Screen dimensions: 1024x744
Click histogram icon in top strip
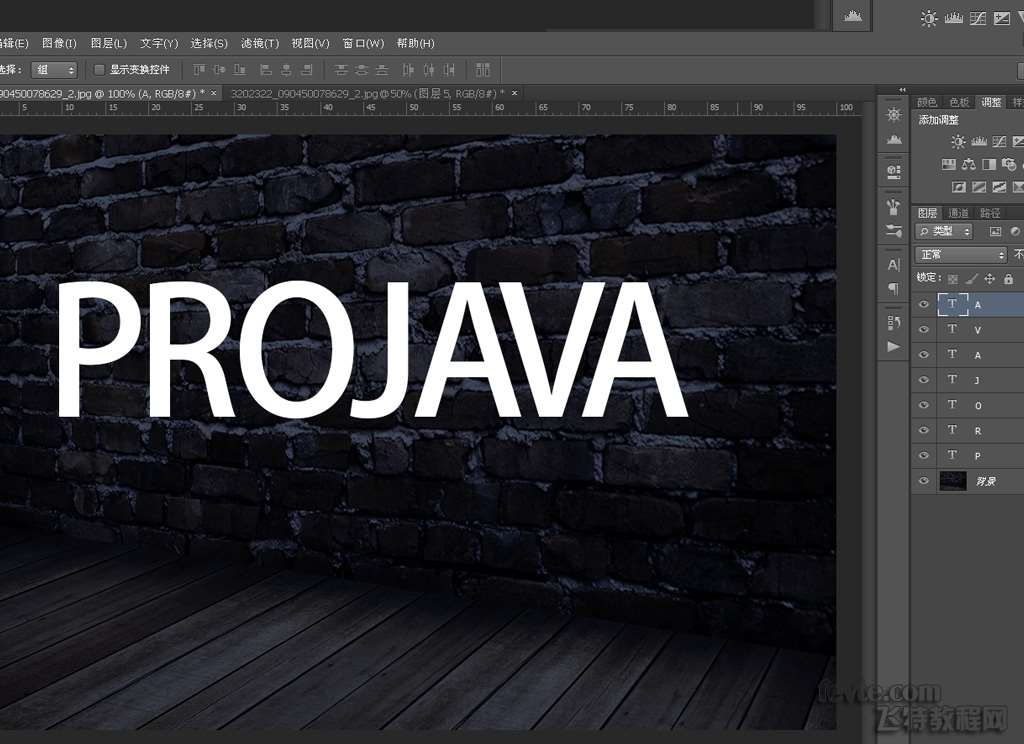(x=852, y=16)
